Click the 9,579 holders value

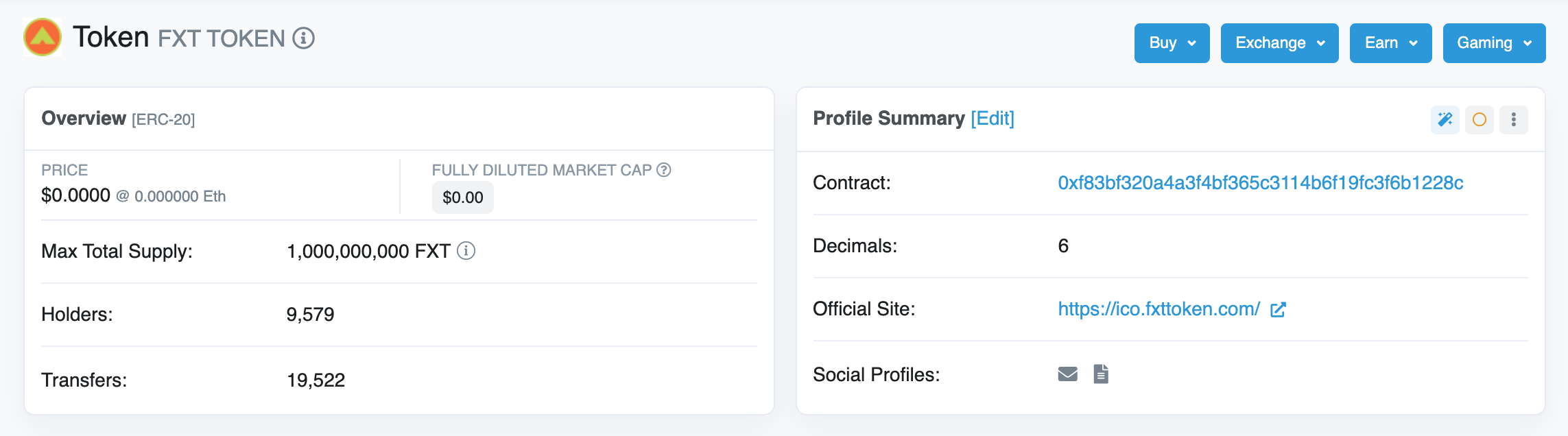310,315
